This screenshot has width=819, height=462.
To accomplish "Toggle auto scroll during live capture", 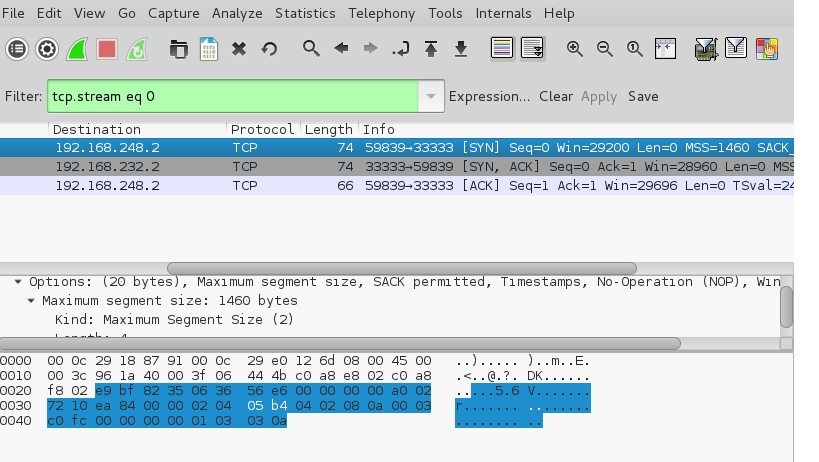I will tap(532, 48).
